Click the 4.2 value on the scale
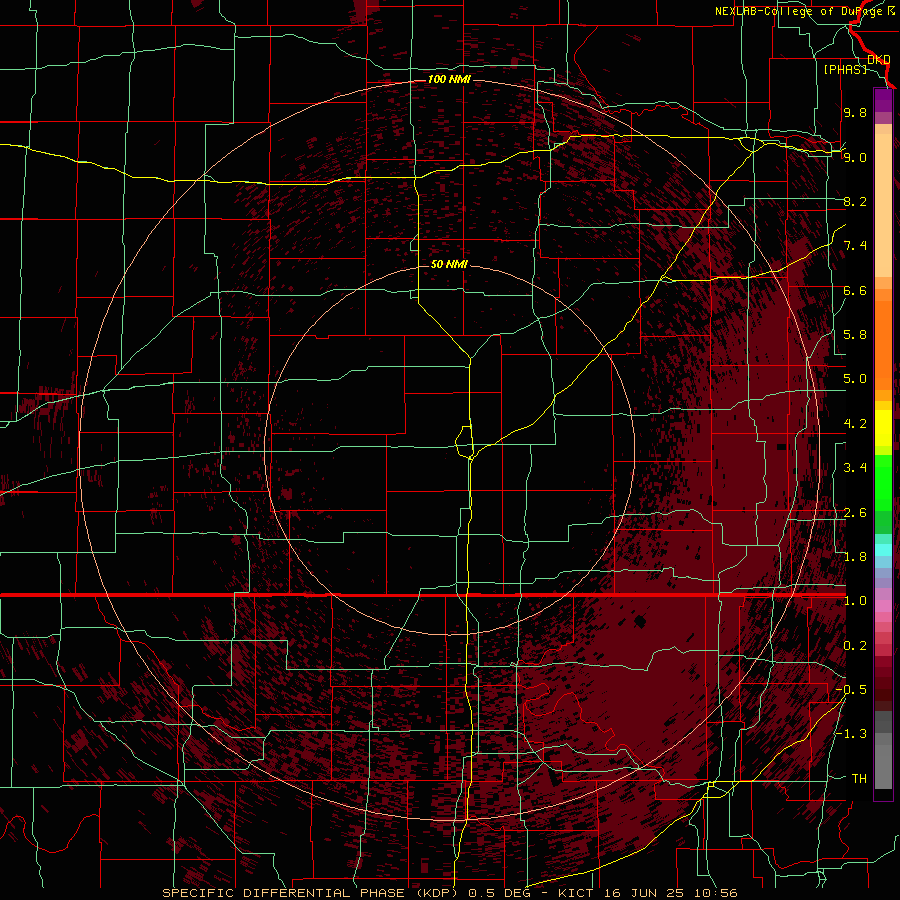This screenshot has height=900, width=900. click(855, 424)
